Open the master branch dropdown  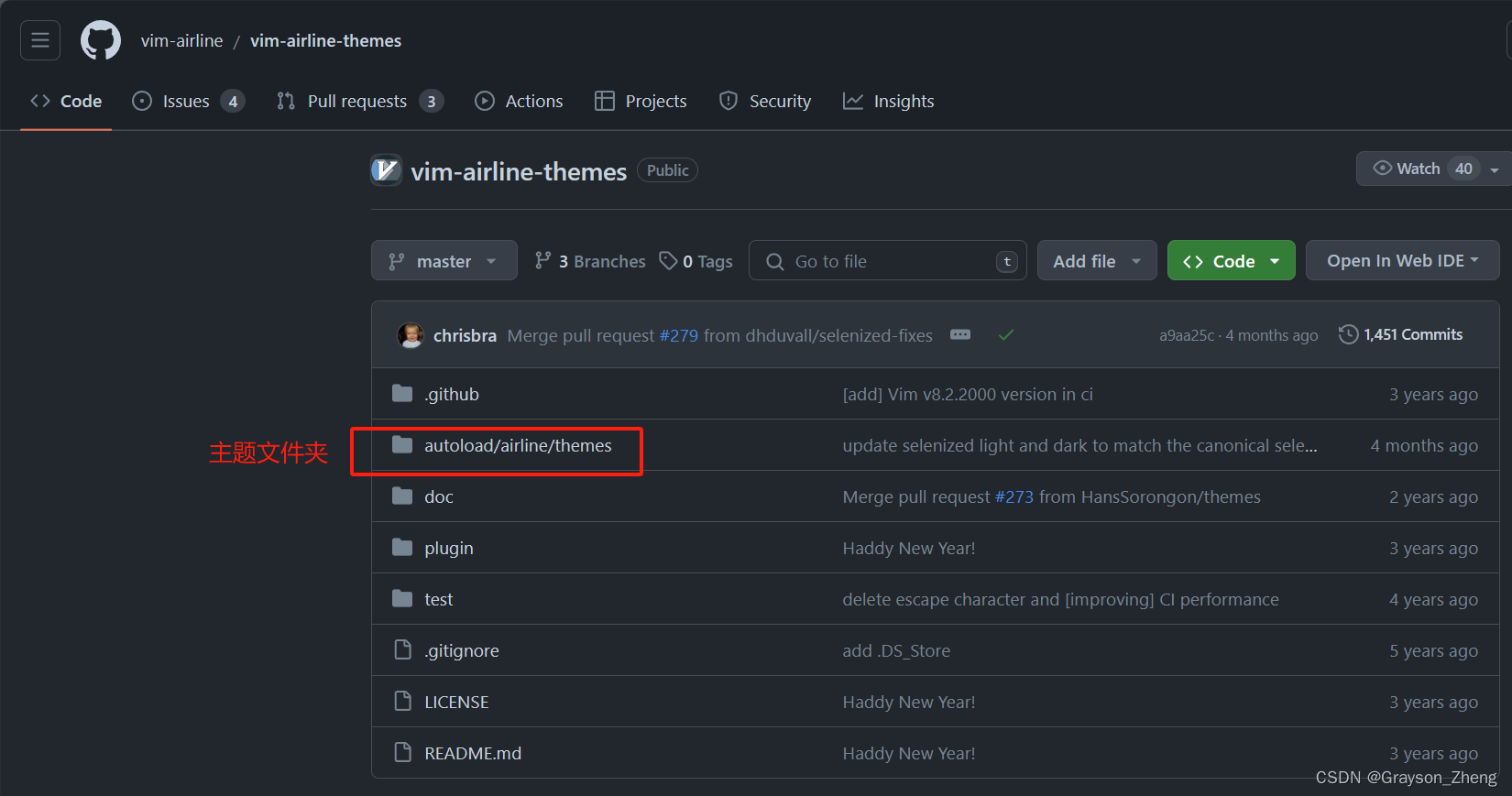click(x=444, y=261)
